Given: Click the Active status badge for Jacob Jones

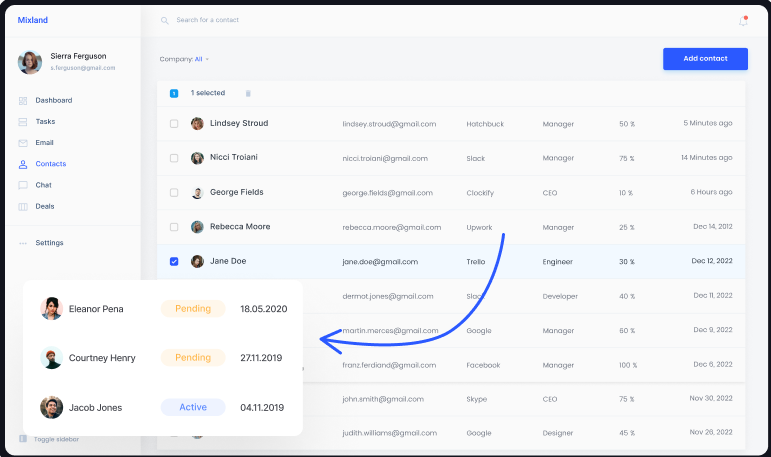Looking at the screenshot, I should pyautogui.click(x=193, y=407).
